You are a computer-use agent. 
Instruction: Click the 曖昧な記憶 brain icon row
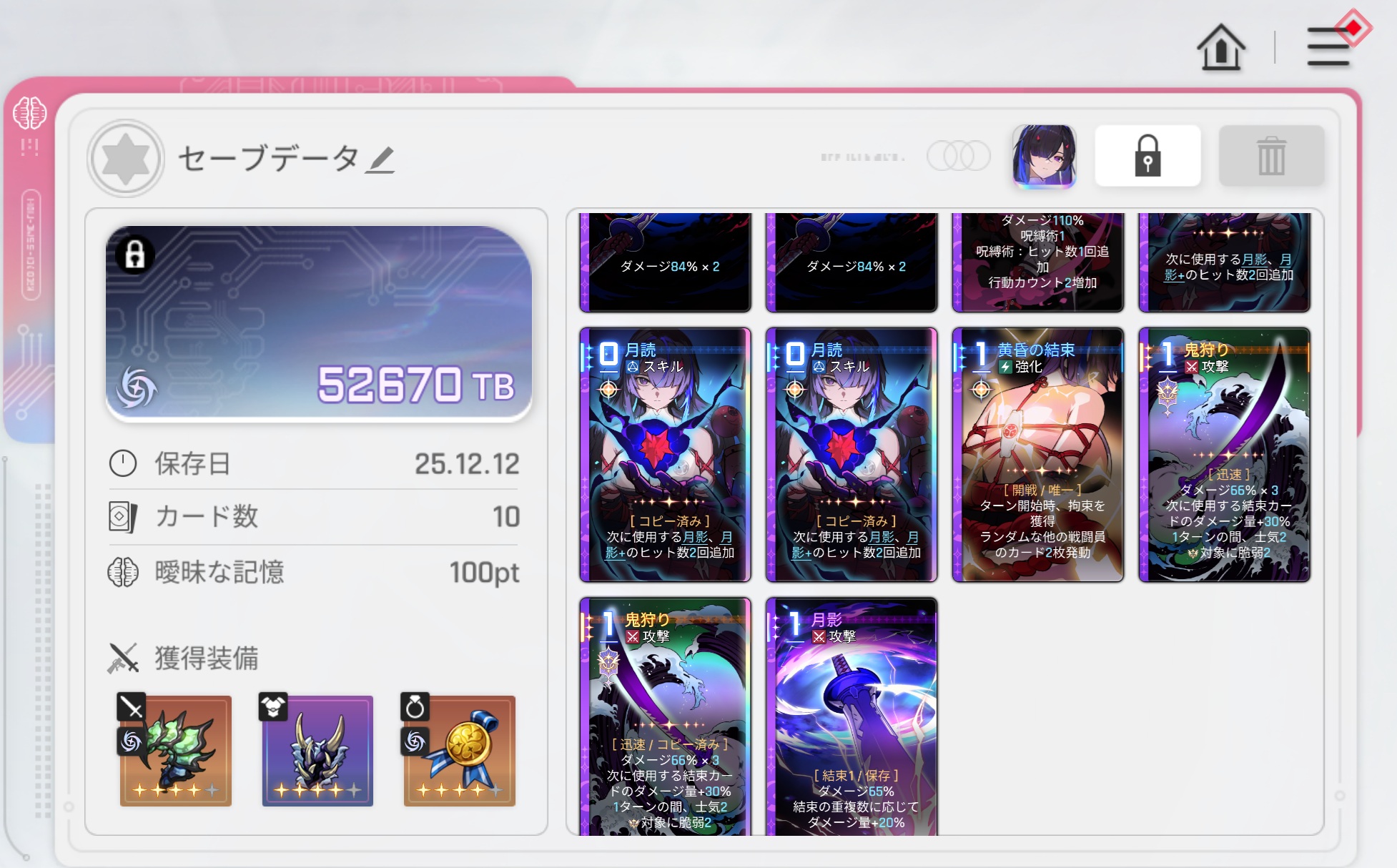click(x=314, y=572)
